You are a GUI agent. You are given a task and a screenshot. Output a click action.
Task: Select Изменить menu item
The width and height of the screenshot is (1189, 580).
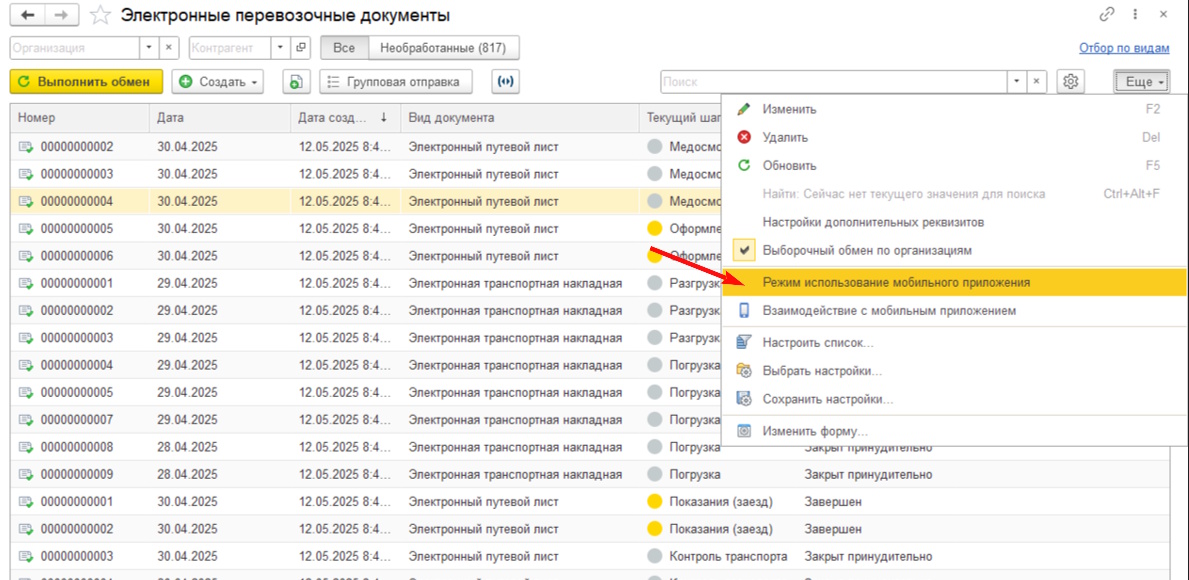954,109
